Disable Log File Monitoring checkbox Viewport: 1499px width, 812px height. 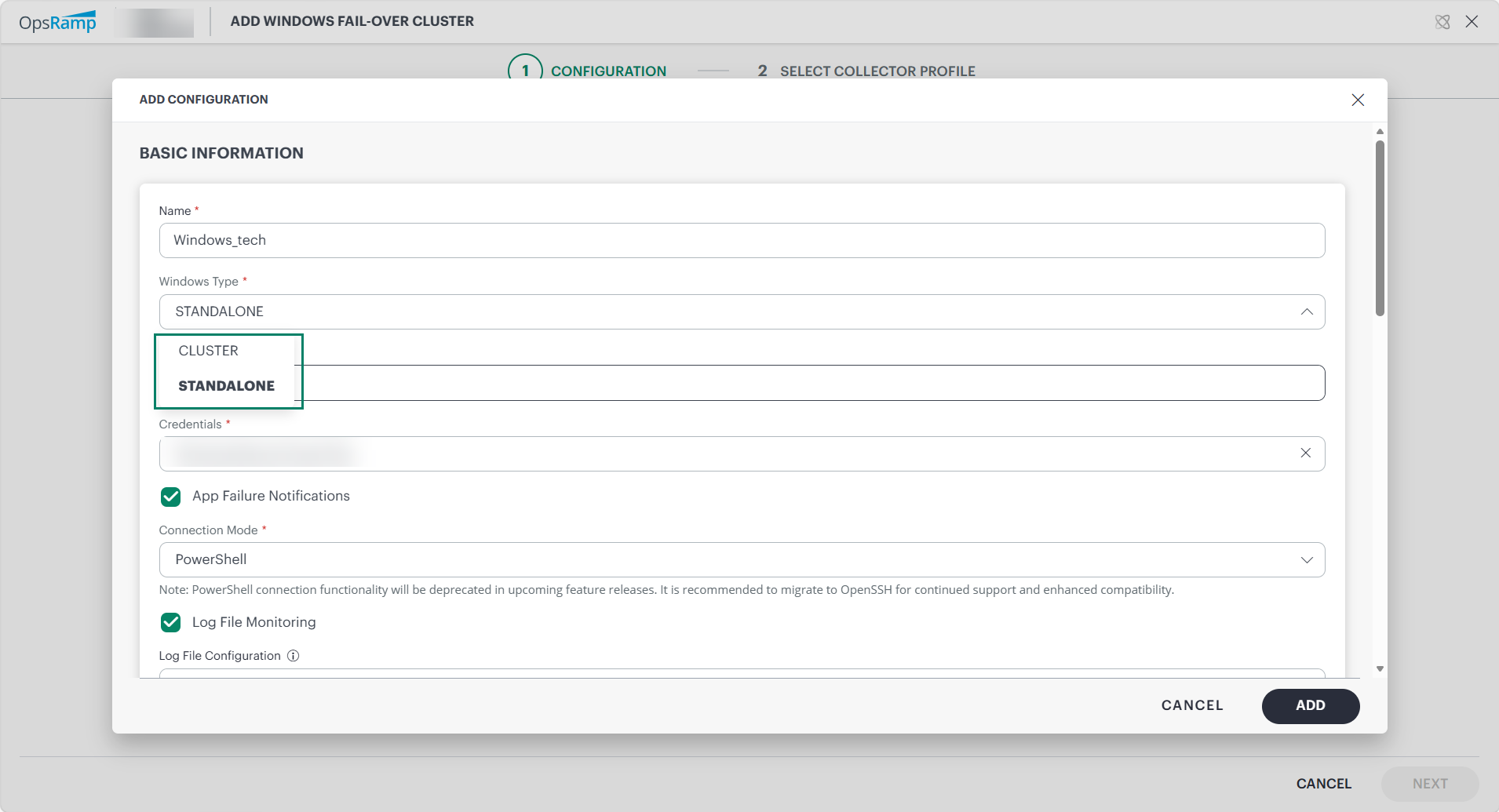[170, 622]
